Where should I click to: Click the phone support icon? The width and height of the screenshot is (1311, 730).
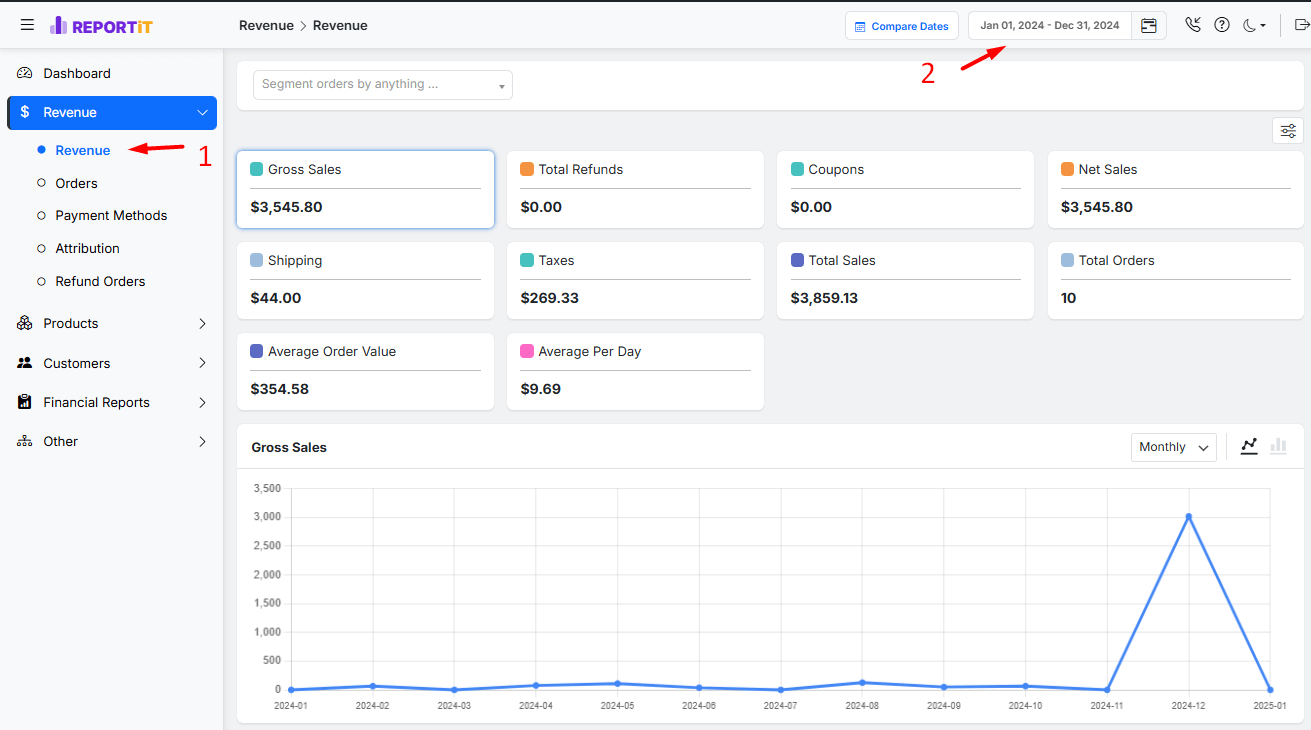pos(1192,25)
